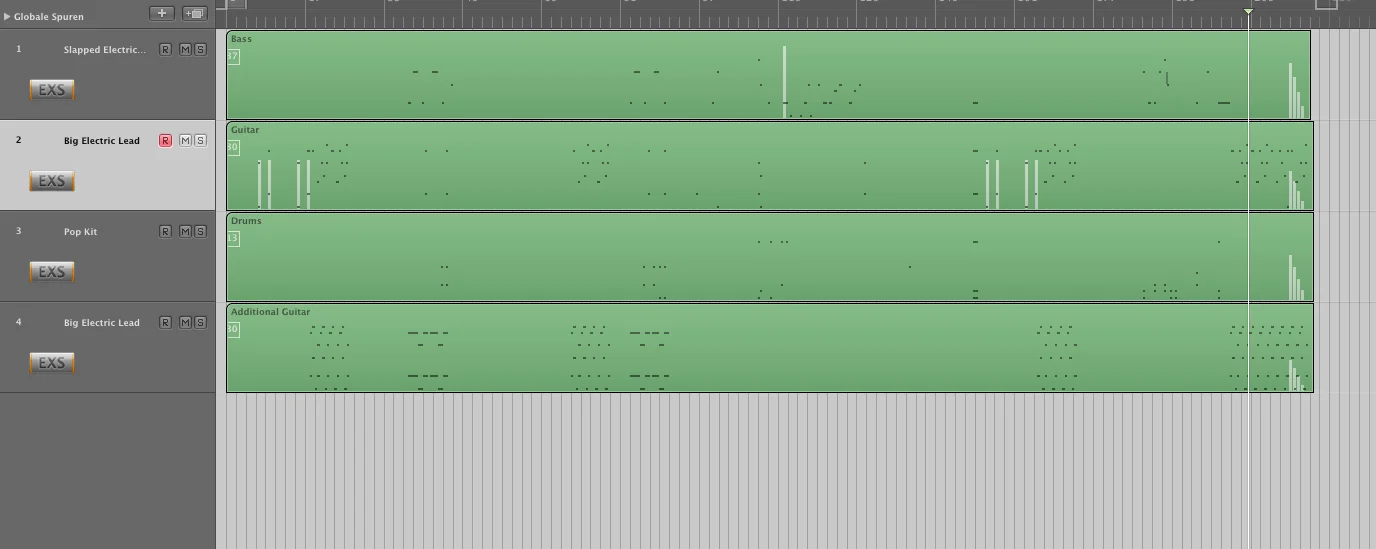Select the Drums MIDI region
This screenshot has width=1376, height=549.
coord(769,257)
